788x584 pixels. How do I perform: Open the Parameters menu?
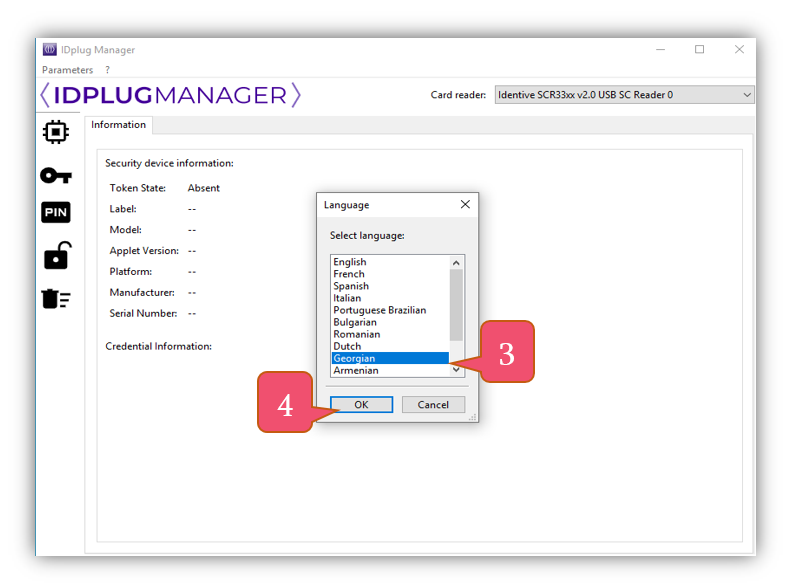pyautogui.click(x=67, y=70)
